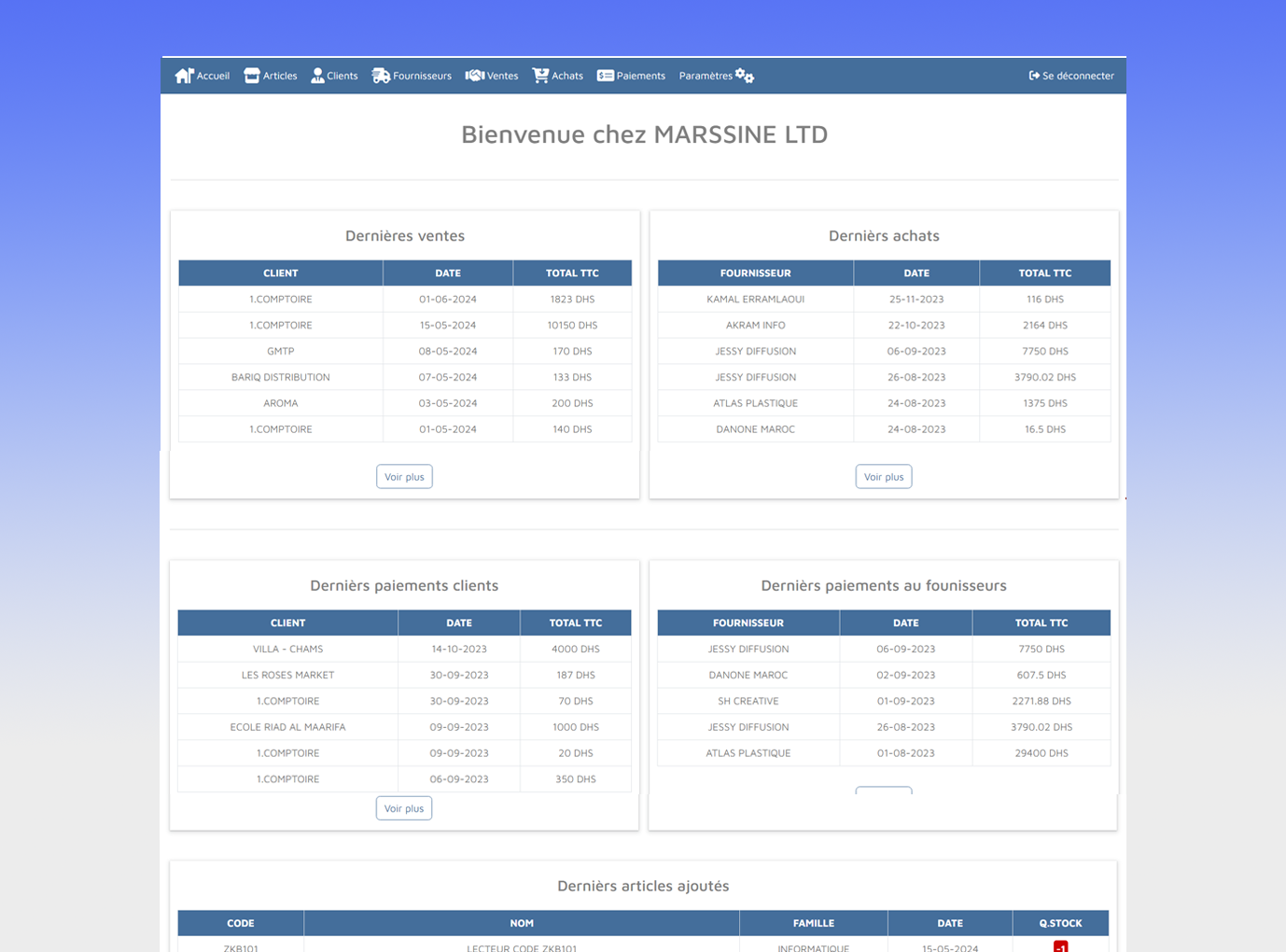Go to the Fournisseurs menu item
The image size is (1286, 952).
click(422, 76)
